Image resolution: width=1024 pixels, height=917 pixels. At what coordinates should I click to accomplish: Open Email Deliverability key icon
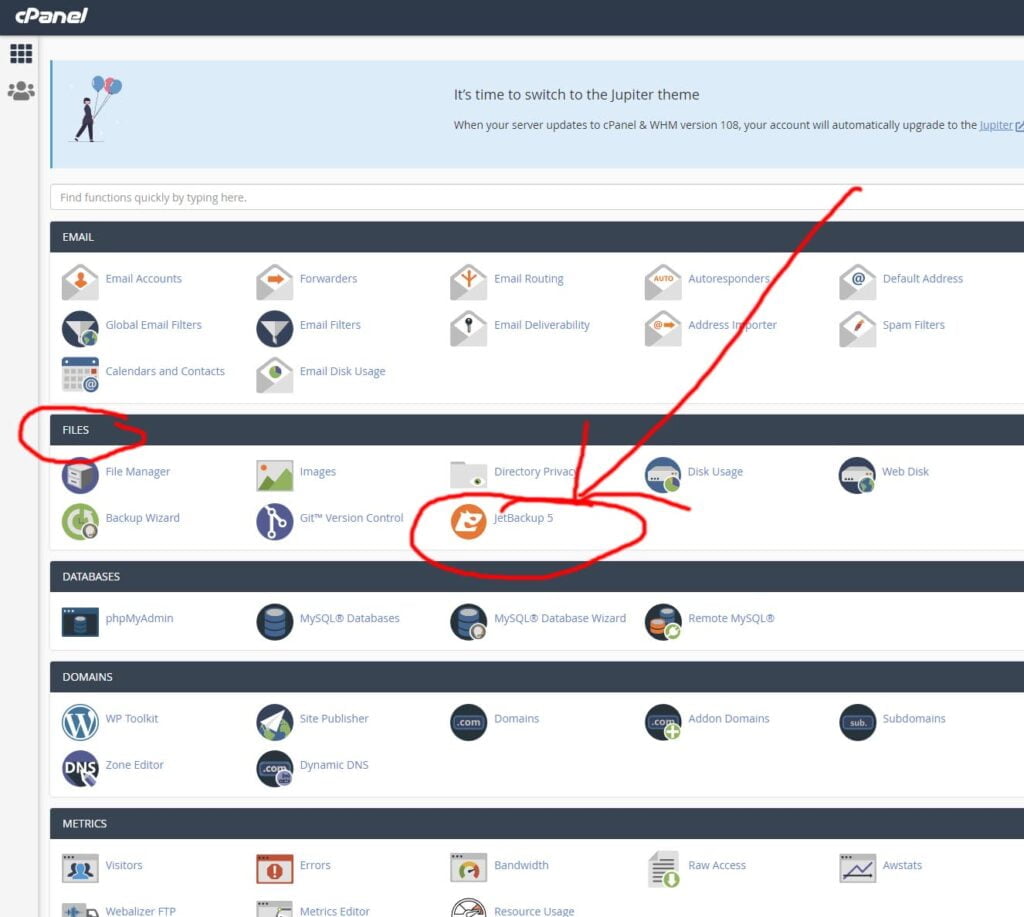coord(468,328)
